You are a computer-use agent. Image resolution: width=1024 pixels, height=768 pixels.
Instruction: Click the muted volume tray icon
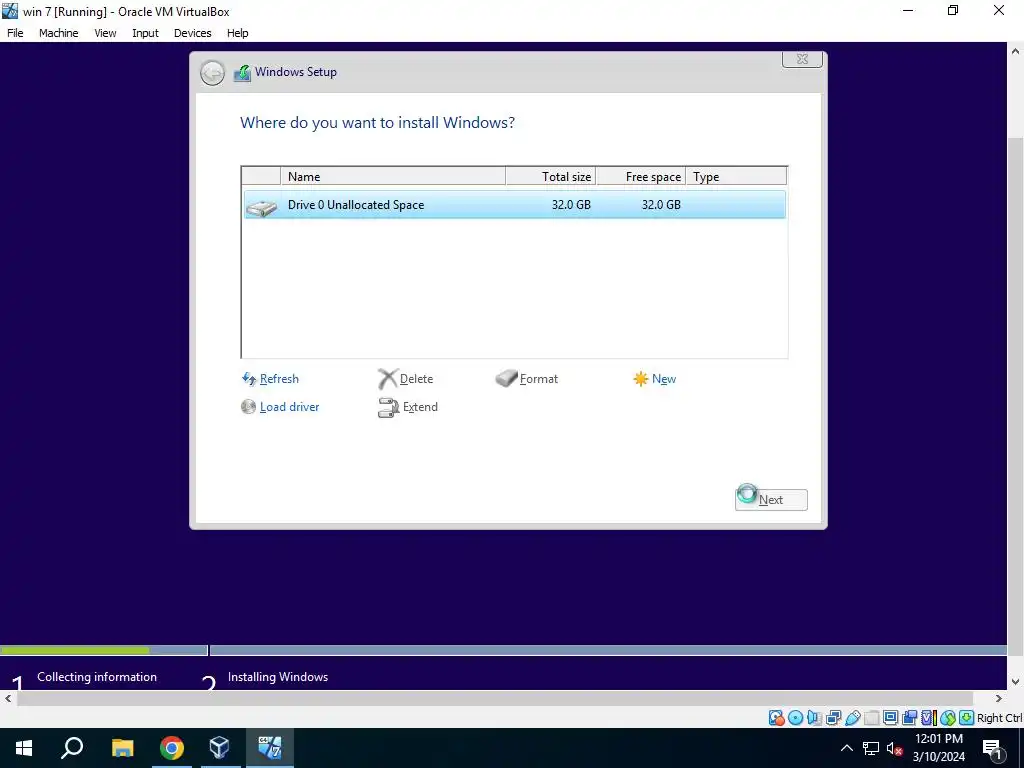[895, 748]
